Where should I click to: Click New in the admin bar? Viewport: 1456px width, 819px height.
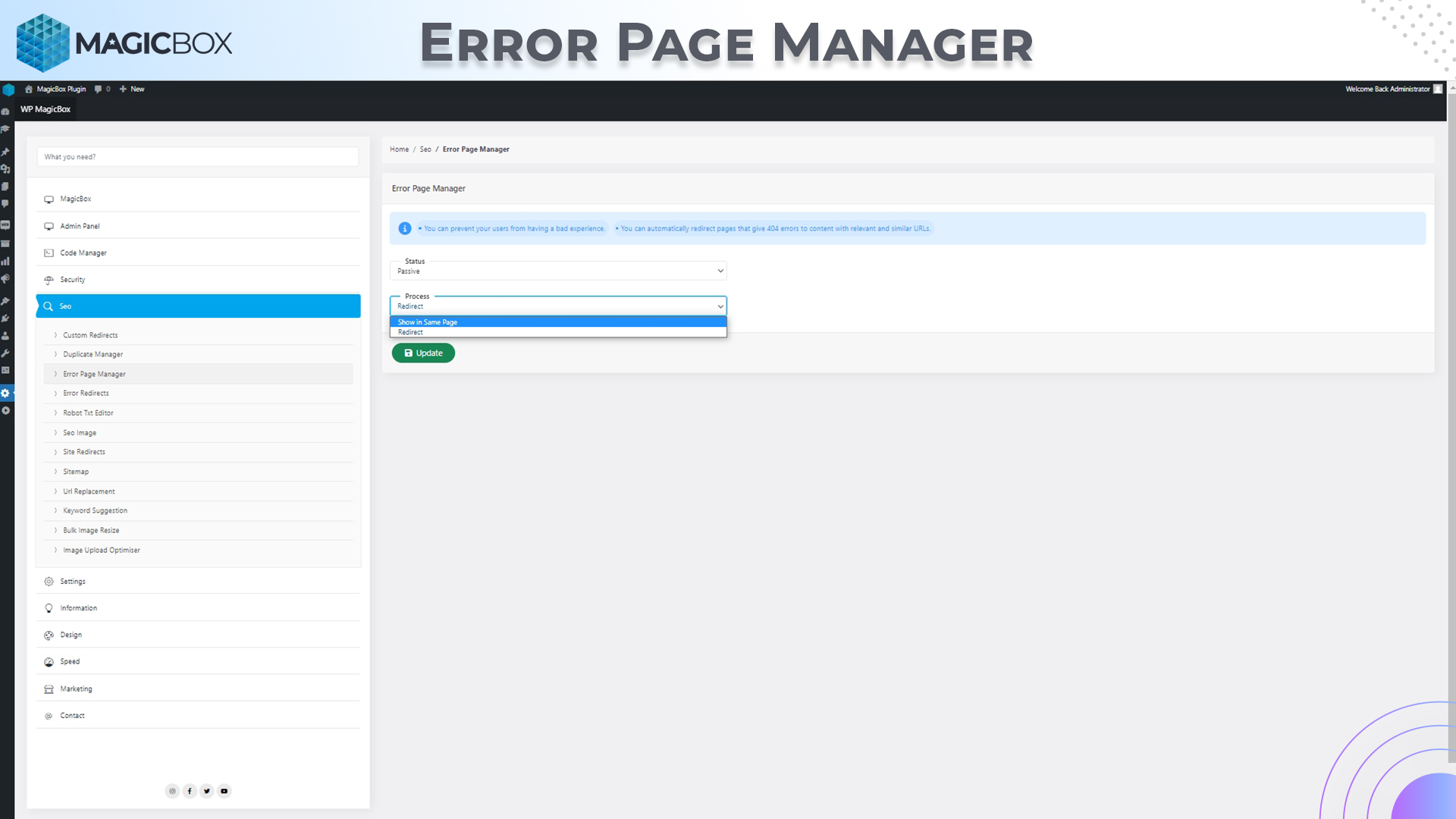(x=132, y=89)
